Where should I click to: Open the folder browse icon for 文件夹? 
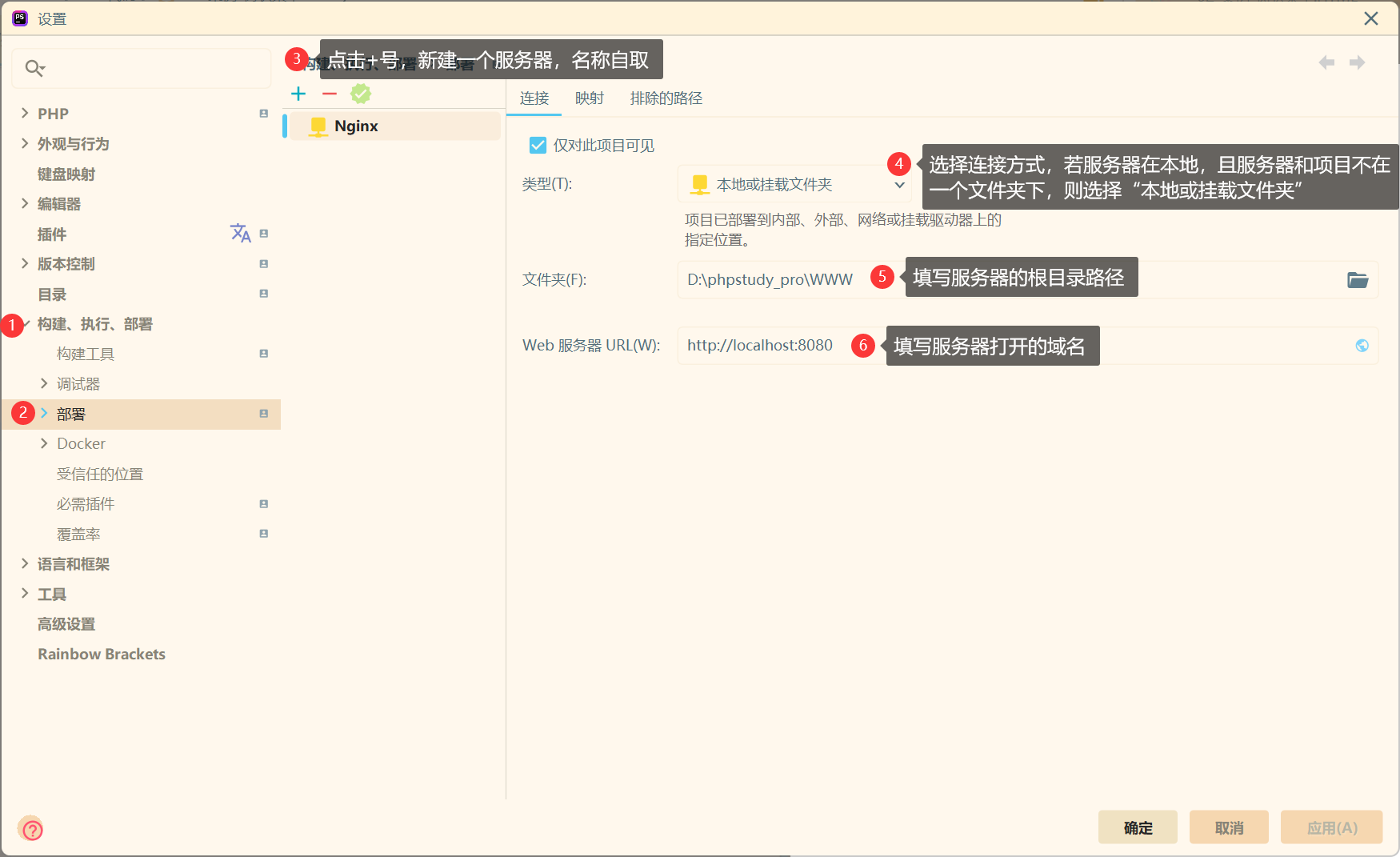[1358, 279]
